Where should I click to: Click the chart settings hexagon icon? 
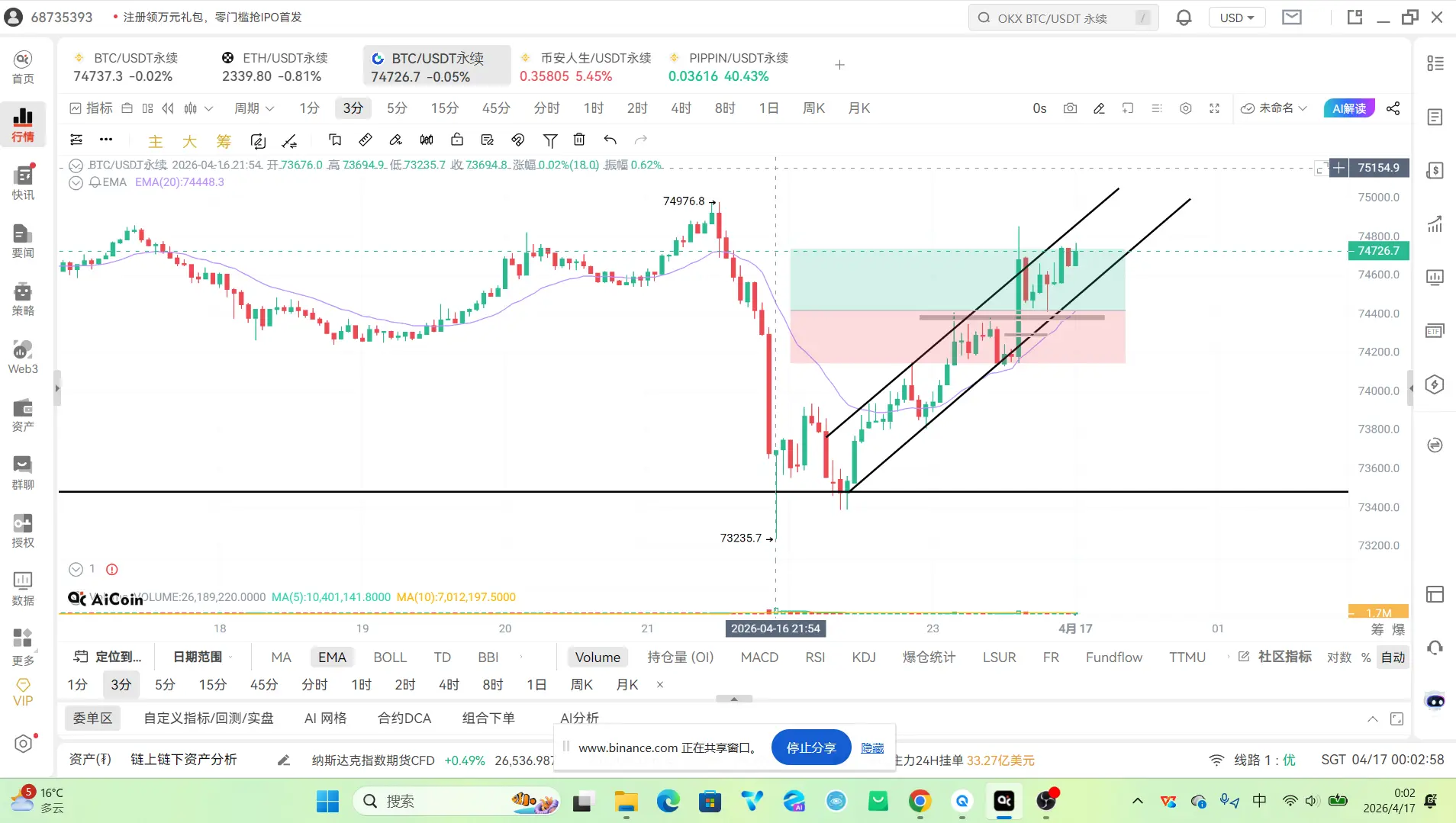1186,108
